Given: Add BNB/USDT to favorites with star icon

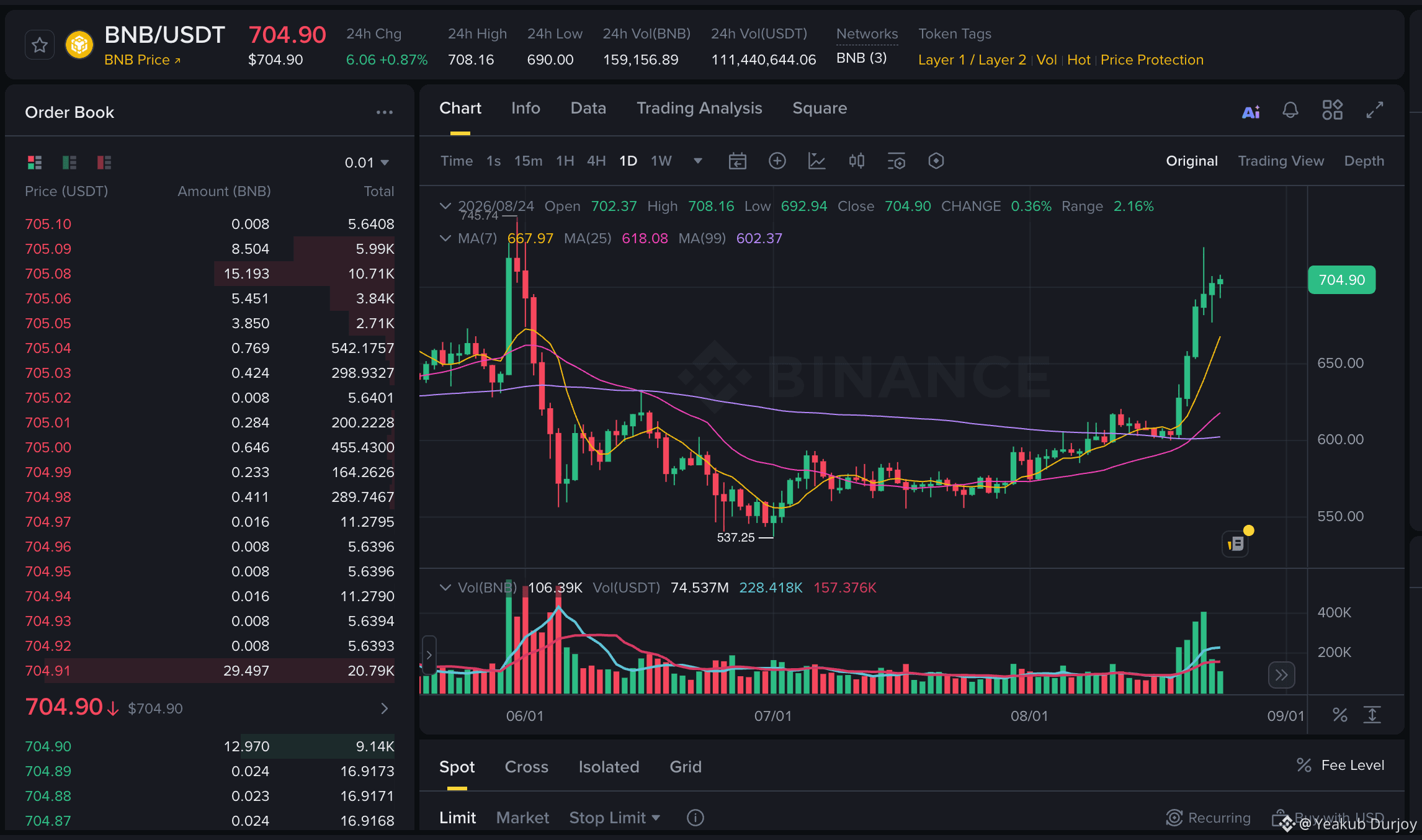Looking at the screenshot, I should pyautogui.click(x=40, y=45).
